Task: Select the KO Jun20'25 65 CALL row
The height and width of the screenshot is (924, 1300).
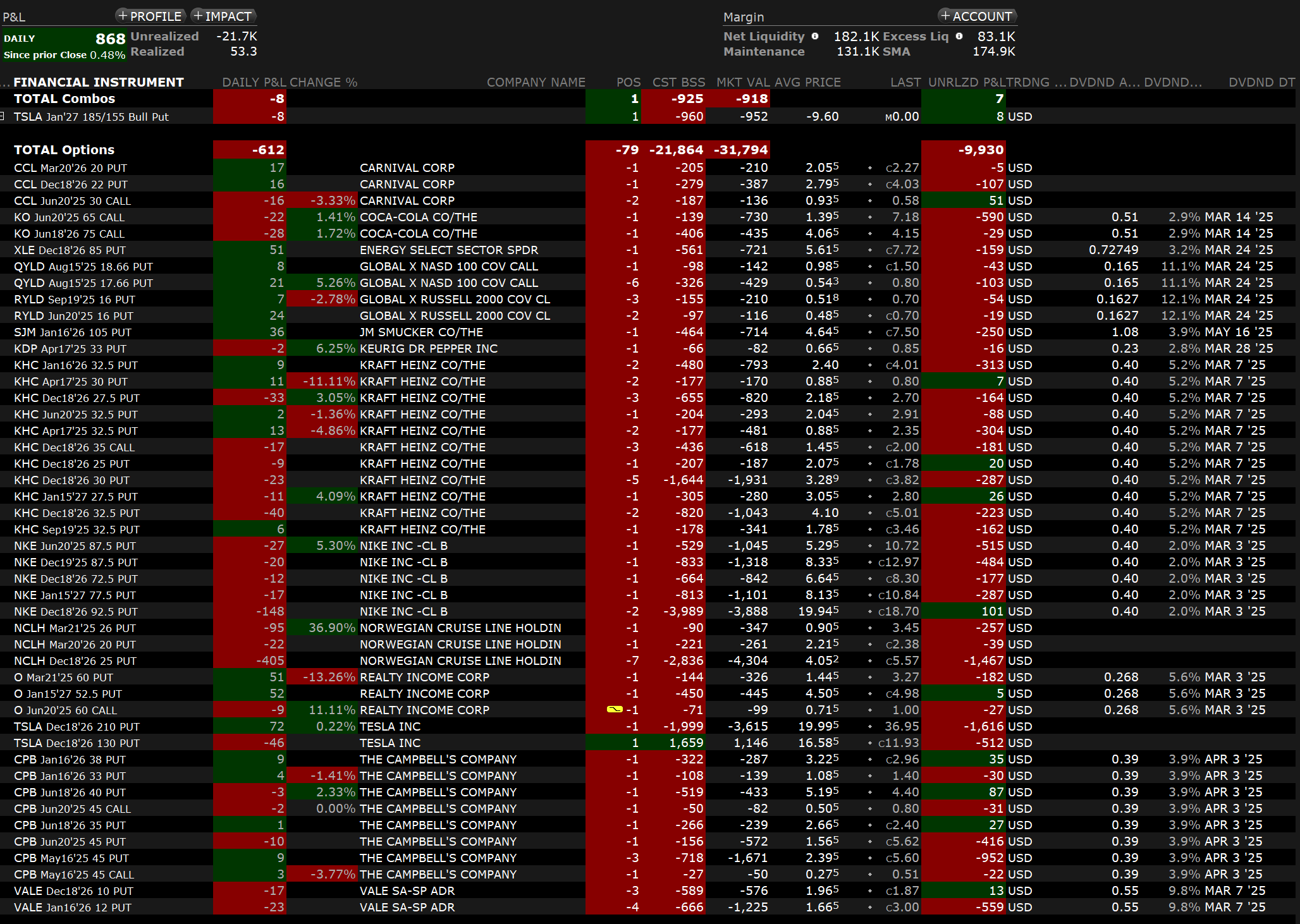Action: [647, 217]
